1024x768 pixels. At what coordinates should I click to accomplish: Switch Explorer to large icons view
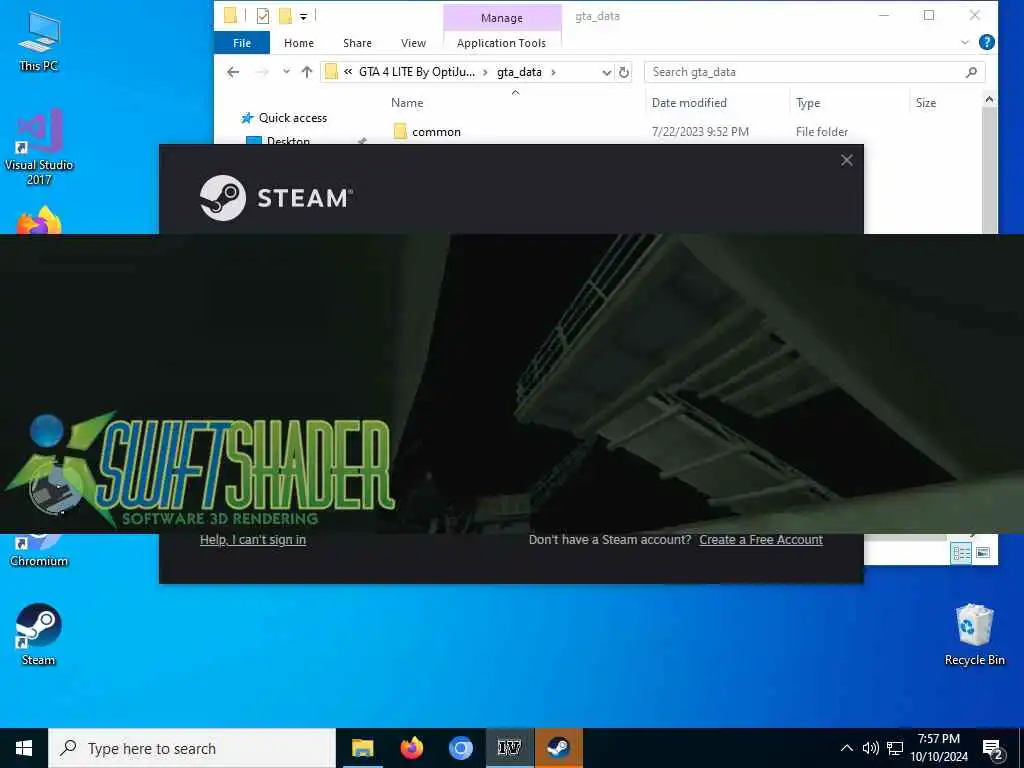[983, 553]
